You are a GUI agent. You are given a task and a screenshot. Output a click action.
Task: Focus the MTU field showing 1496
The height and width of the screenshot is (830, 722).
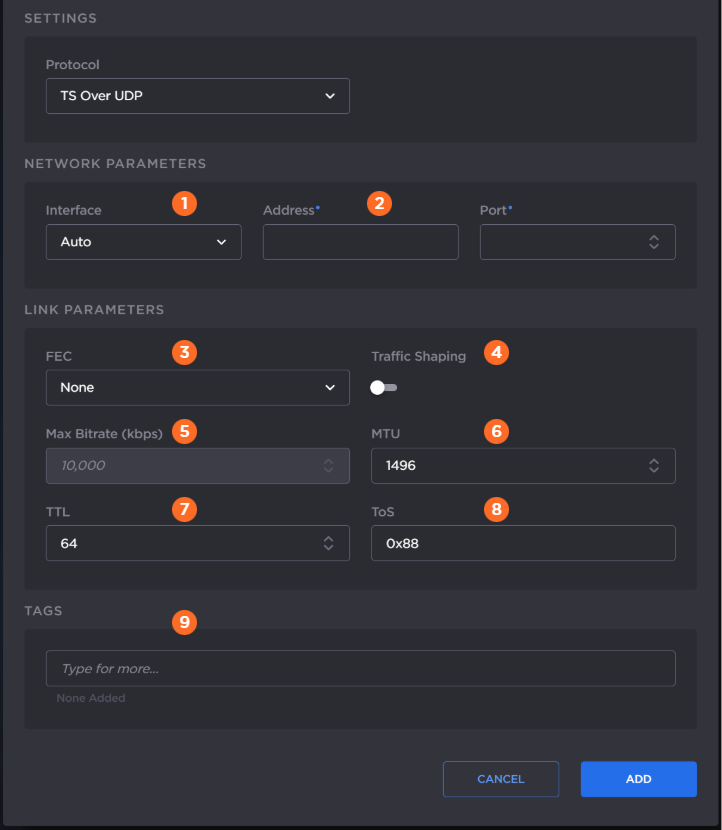506,465
